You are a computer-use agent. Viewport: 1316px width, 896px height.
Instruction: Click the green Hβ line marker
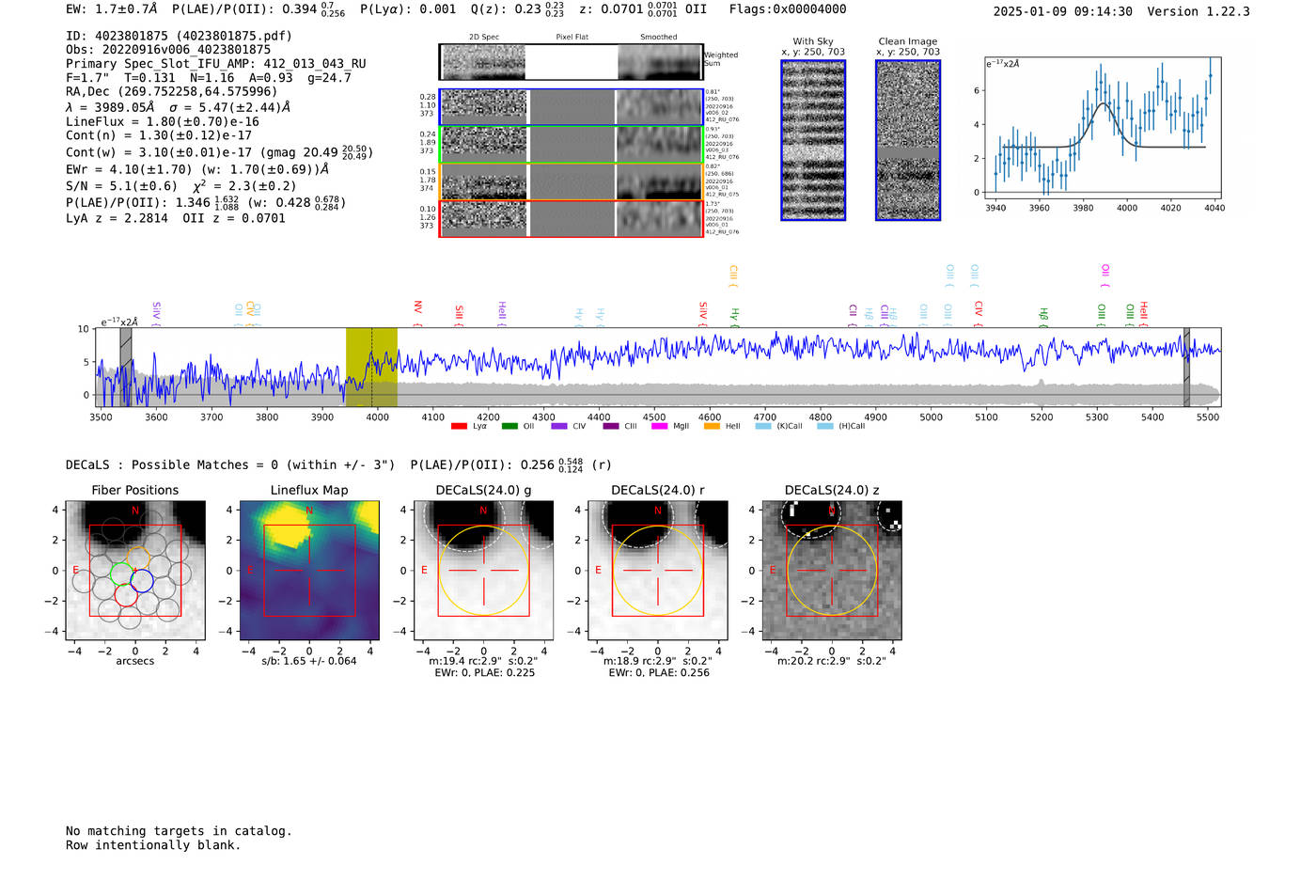pos(1042,316)
